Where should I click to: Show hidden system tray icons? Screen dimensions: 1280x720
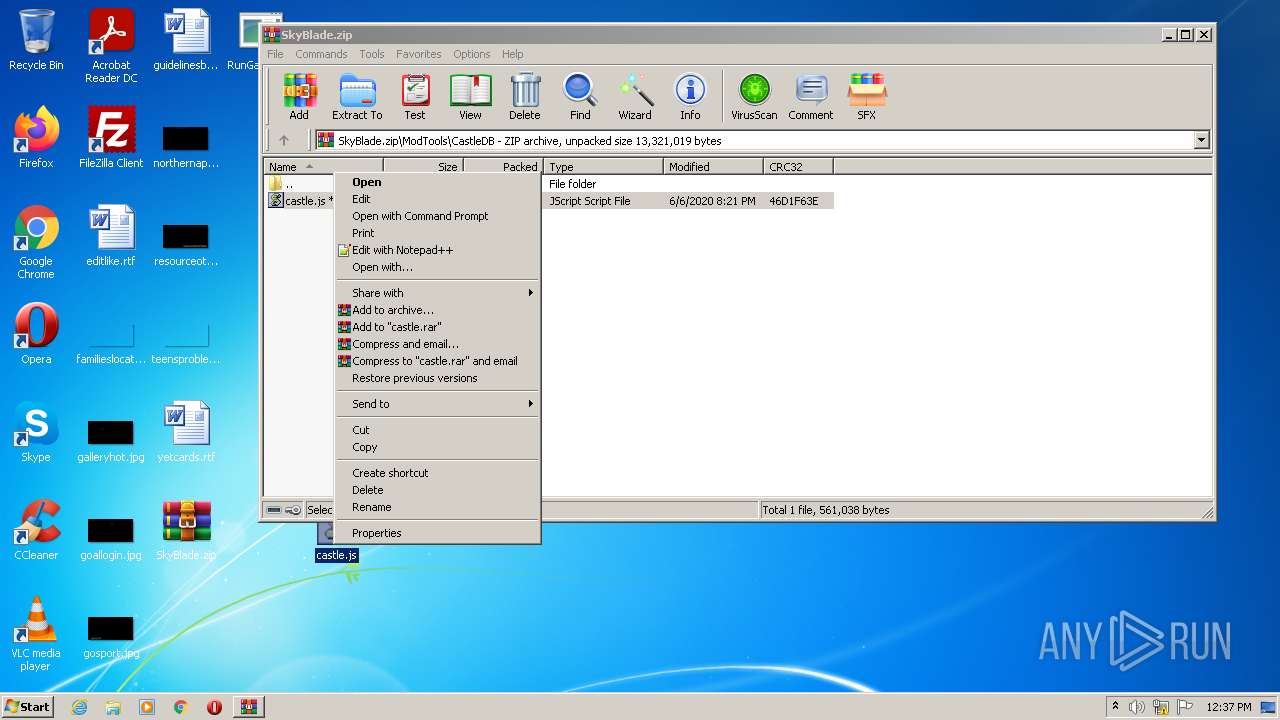click(x=1115, y=707)
